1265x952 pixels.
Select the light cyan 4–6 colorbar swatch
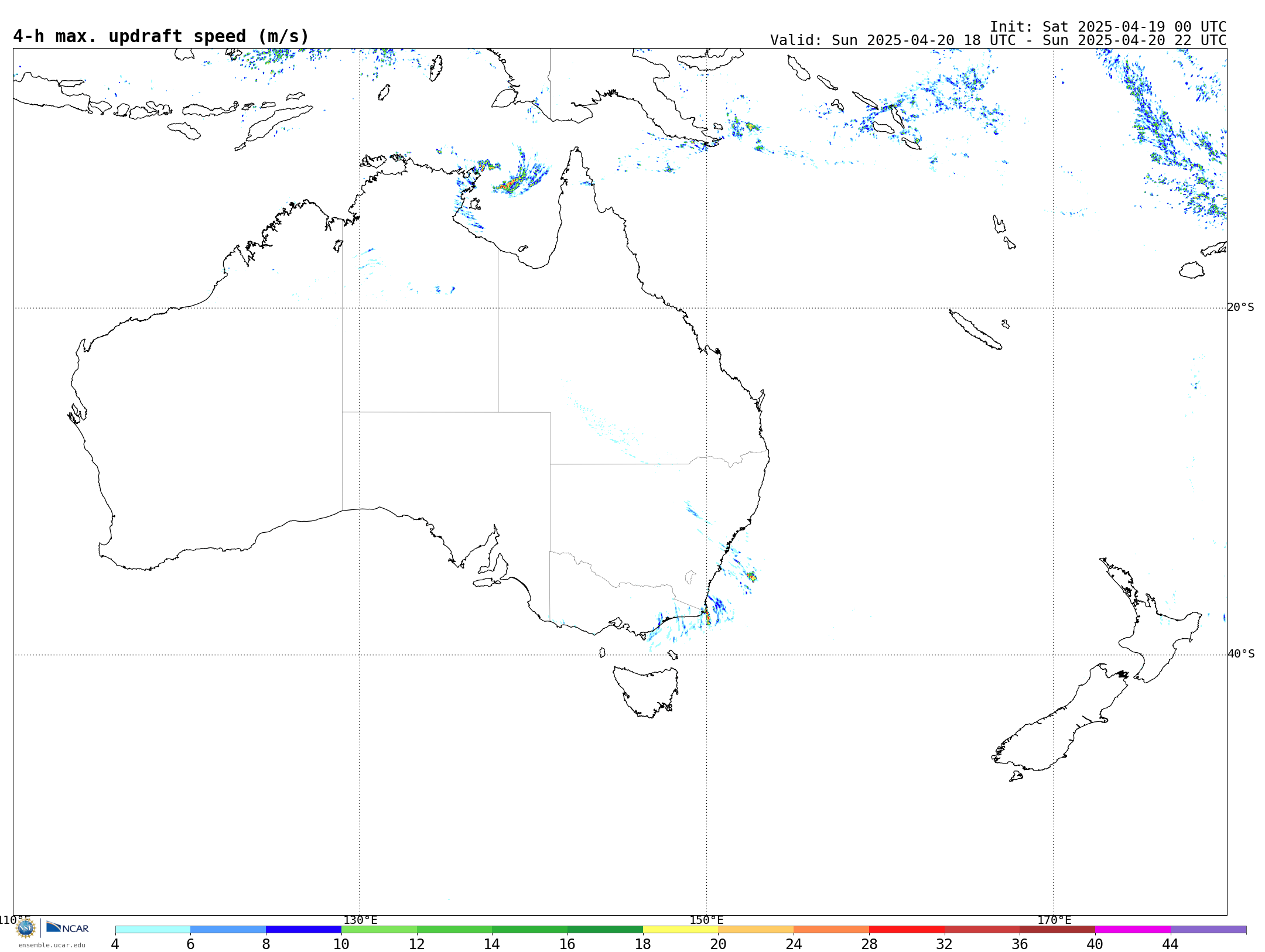tap(153, 930)
